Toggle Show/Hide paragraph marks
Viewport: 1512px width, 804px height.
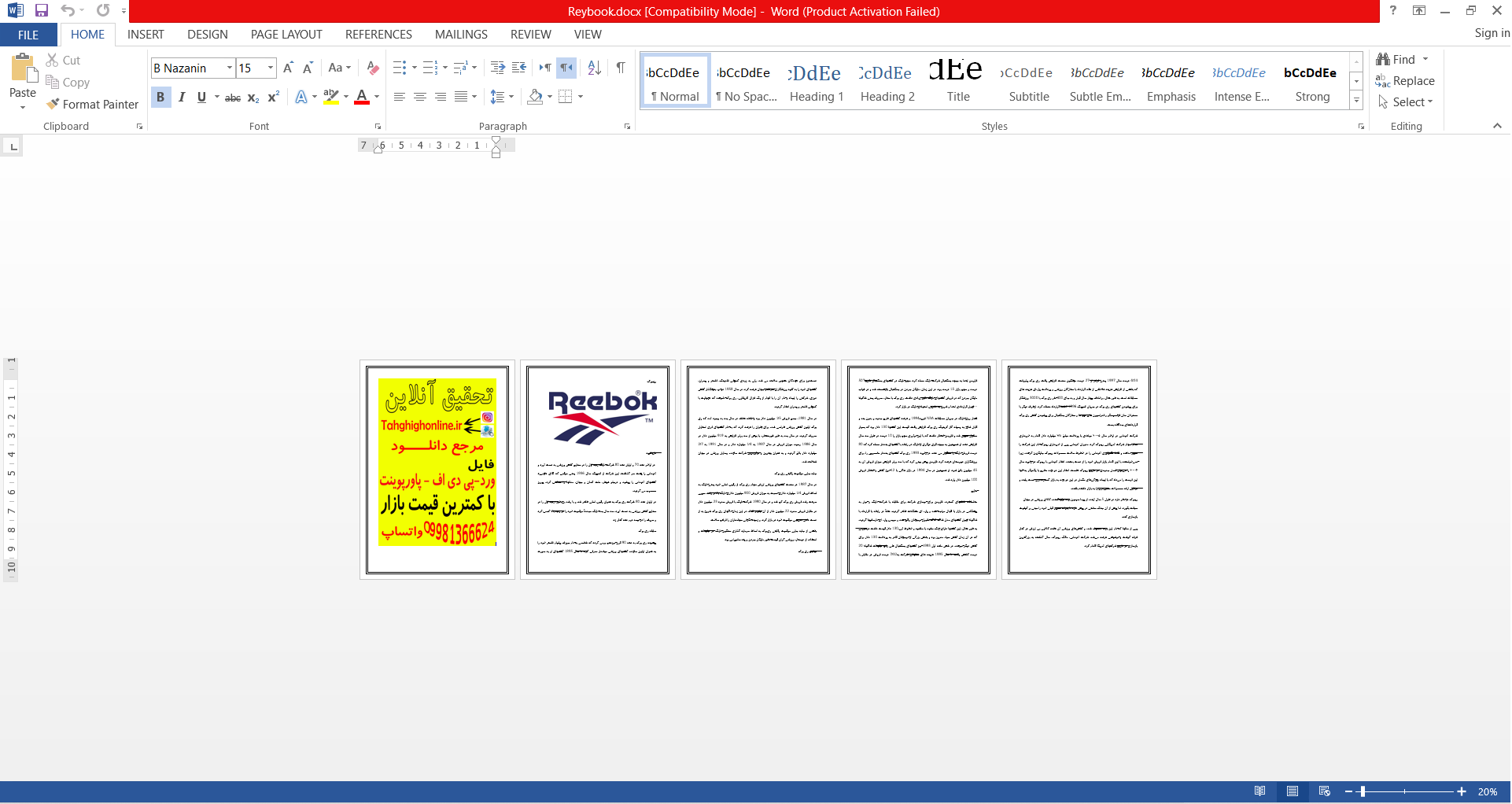(621, 68)
